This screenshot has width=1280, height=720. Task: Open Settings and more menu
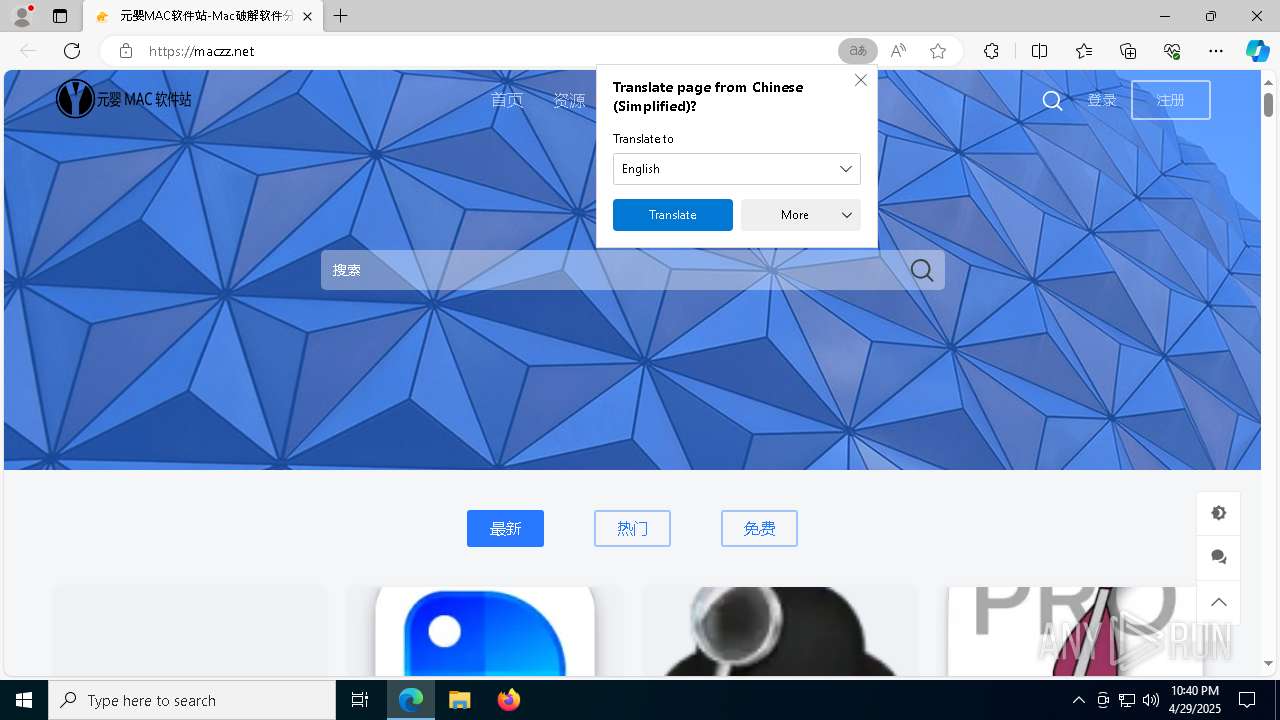pos(1216,51)
